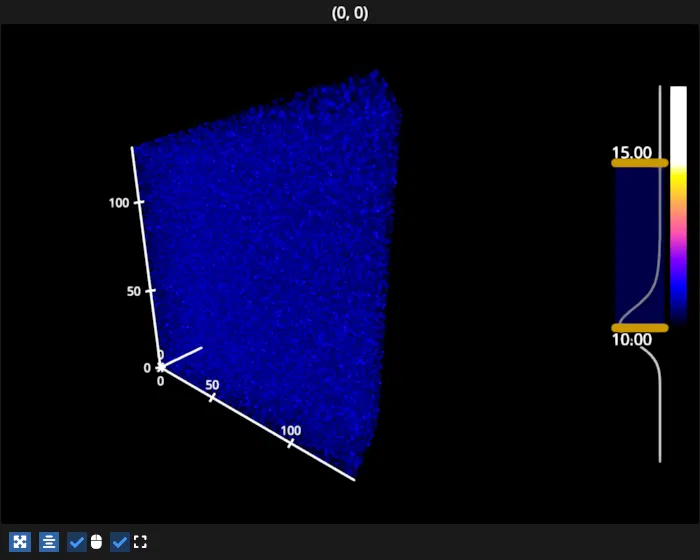The width and height of the screenshot is (700, 560).
Task: Click the center-align lines icon
Action: [49, 542]
